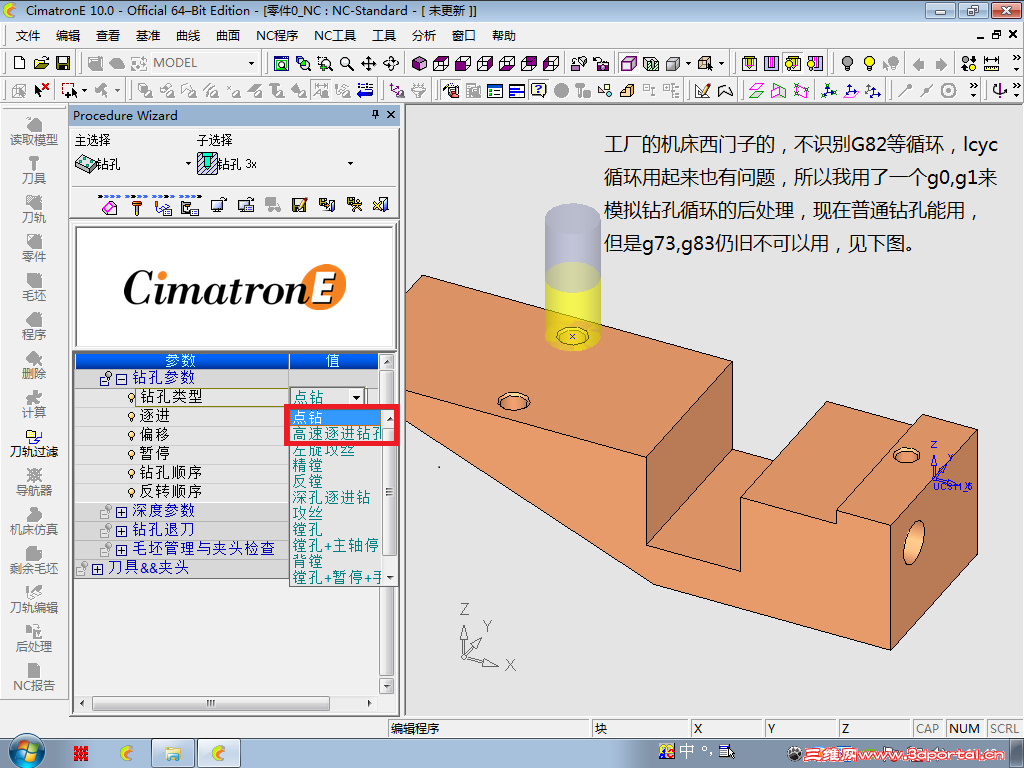Viewport: 1024px width, 768px height.
Task: Click the sketcher pencil icon
Action: (703, 90)
